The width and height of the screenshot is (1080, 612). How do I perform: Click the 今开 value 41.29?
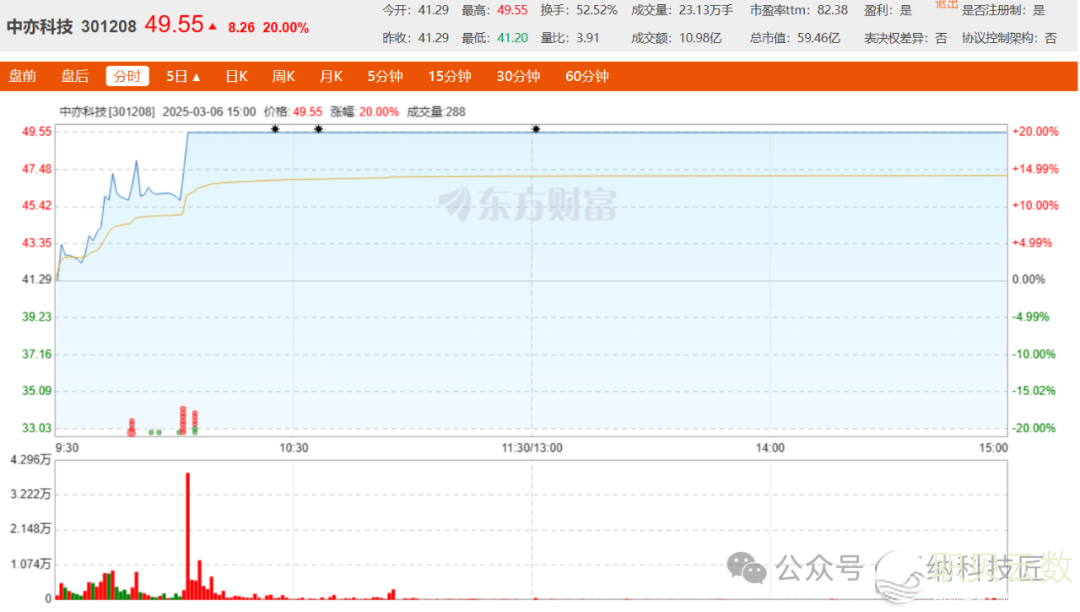click(x=433, y=10)
